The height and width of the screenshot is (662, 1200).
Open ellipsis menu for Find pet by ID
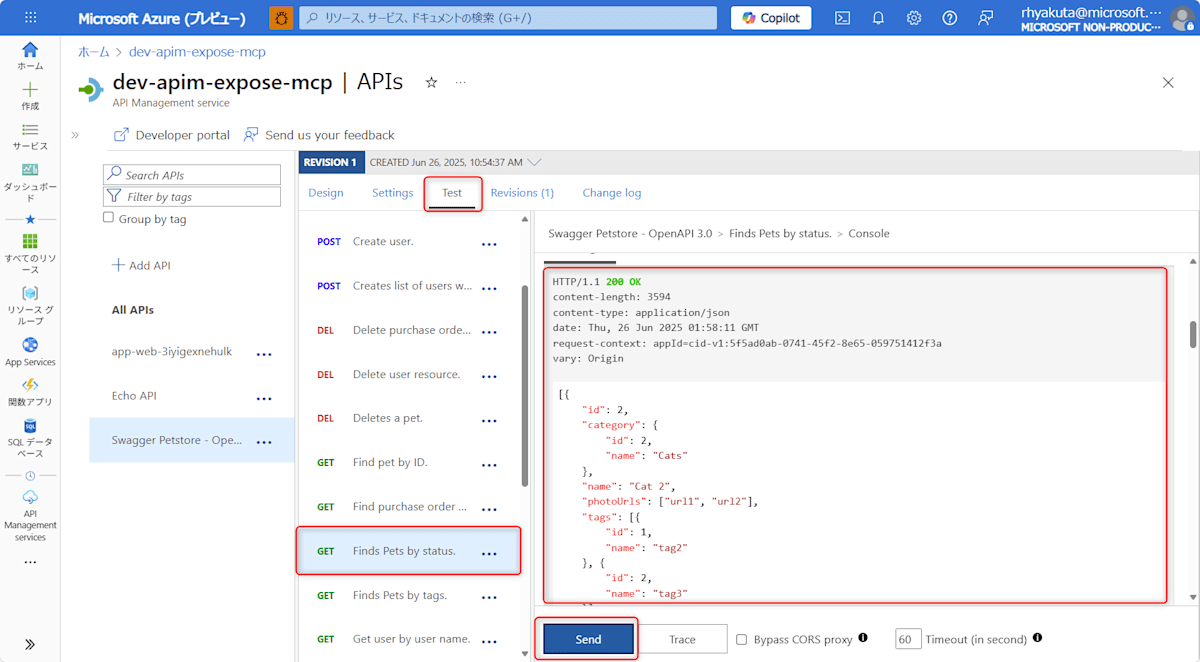pyautogui.click(x=490, y=464)
